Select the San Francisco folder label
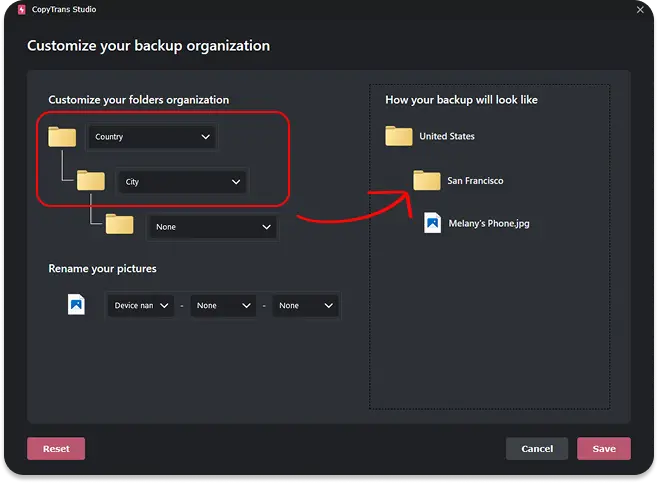This screenshot has width=658, height=483. tap(475, 181)
